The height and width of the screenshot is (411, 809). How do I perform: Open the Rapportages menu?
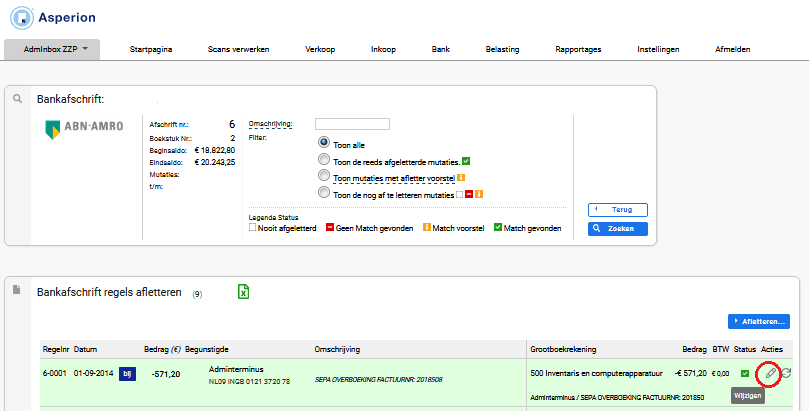coord(578,50)
